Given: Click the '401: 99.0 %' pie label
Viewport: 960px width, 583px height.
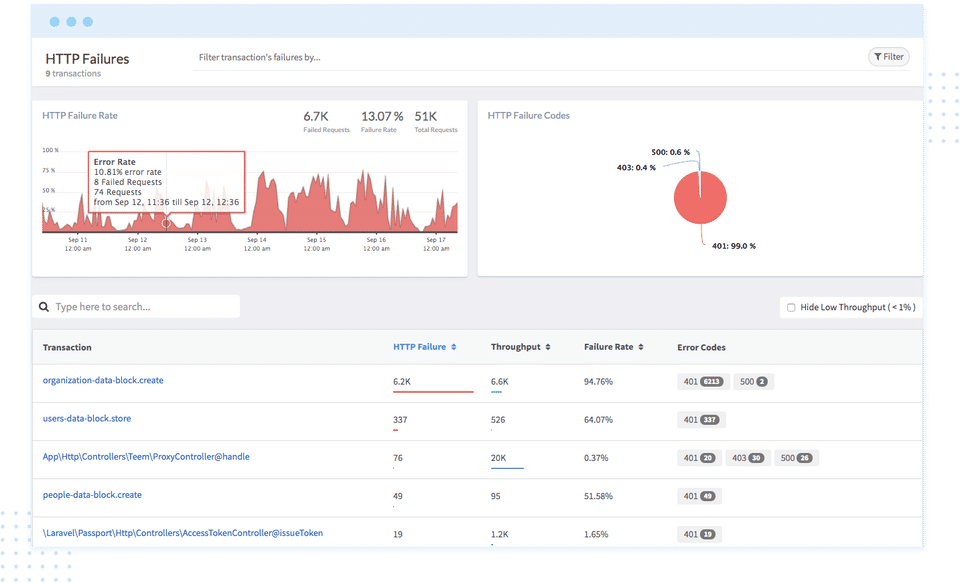Looking at the screenshot, I should coord(733,246).
